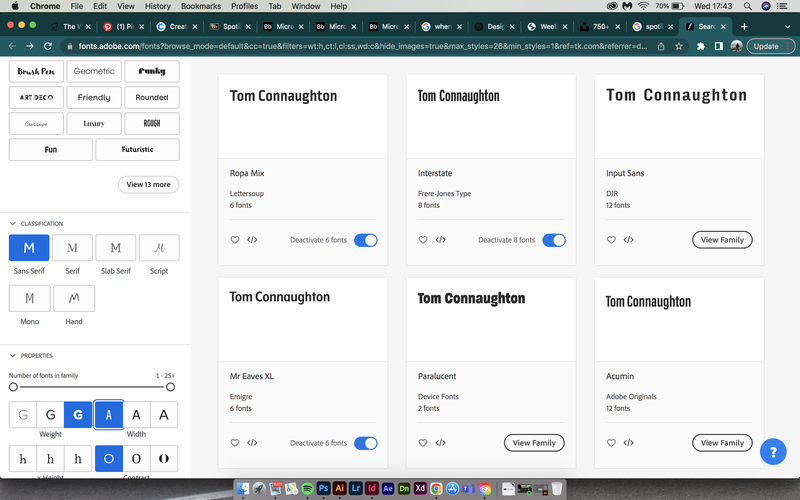Select the Mono classification filter
The width and height of the screenshot is (800, 500).
[30, 298]
